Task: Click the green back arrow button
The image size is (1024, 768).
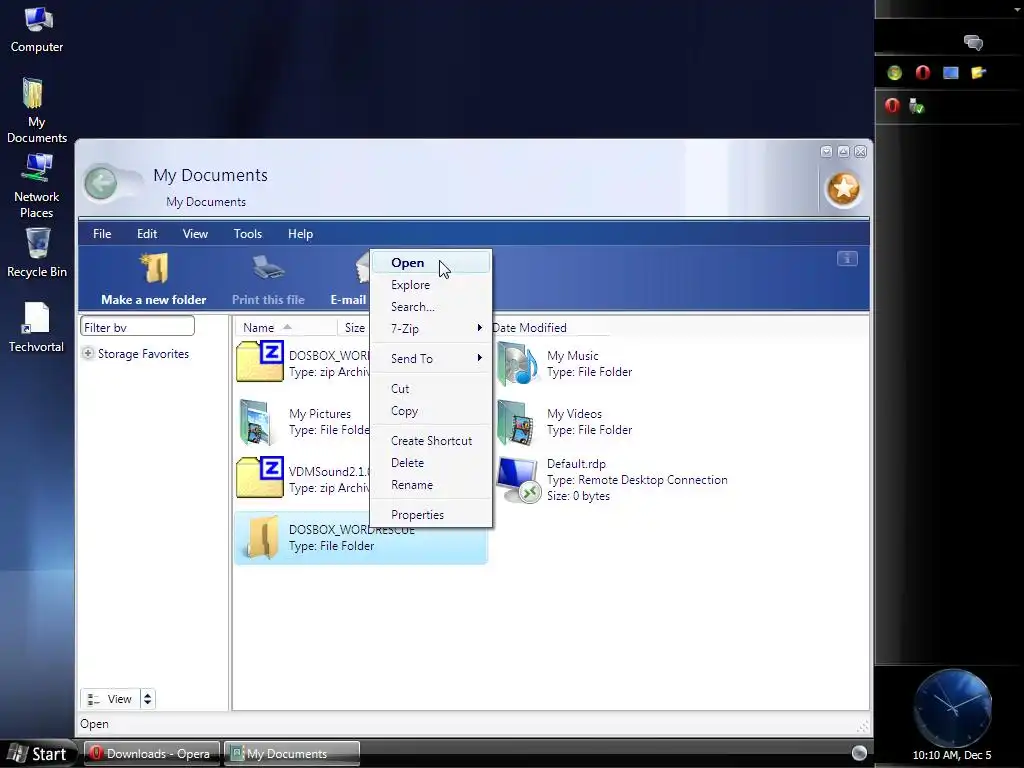Action: pos(101,184)
